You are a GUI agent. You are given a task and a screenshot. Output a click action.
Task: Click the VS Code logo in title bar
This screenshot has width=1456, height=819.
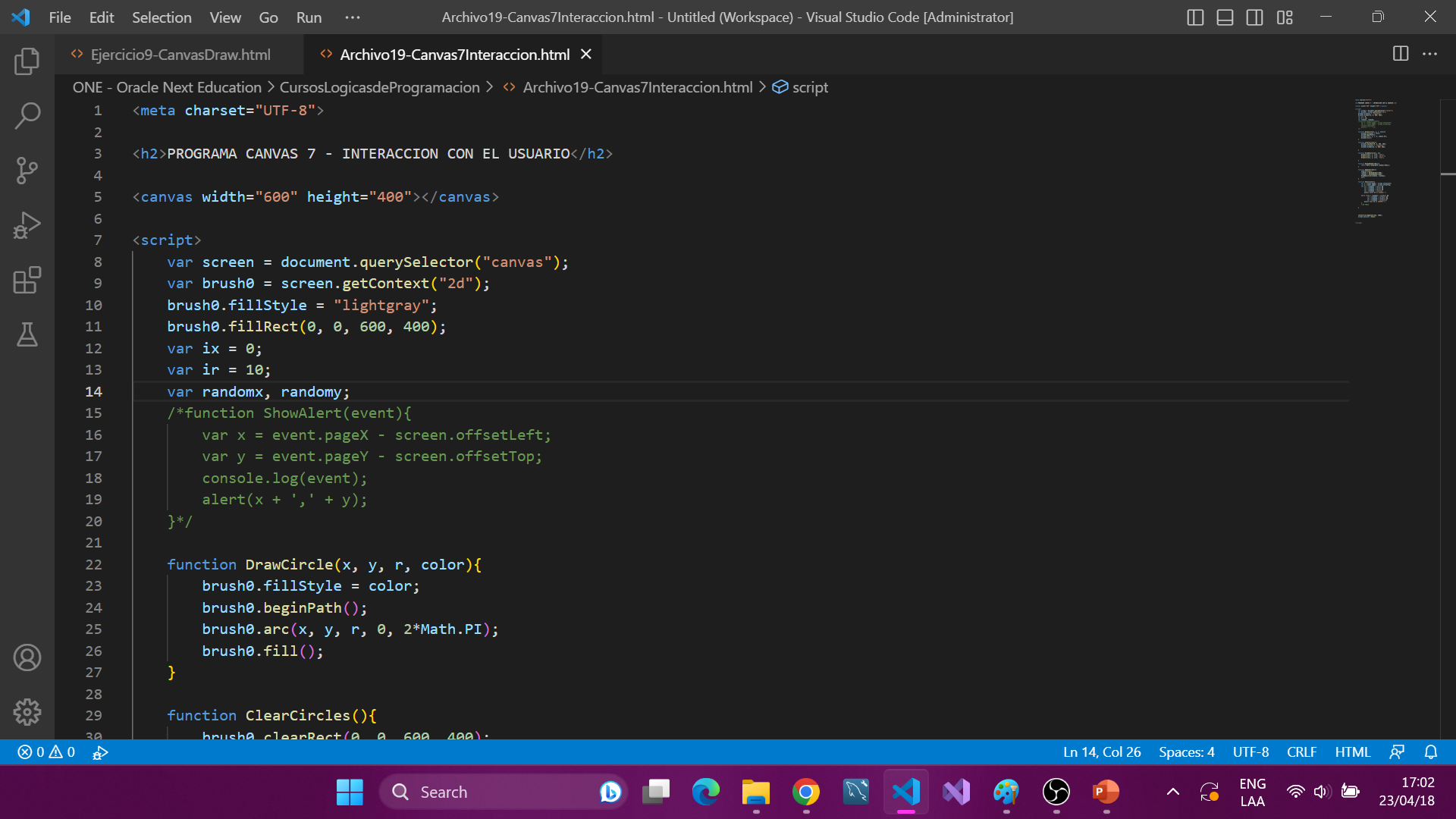tap(20, 17)
